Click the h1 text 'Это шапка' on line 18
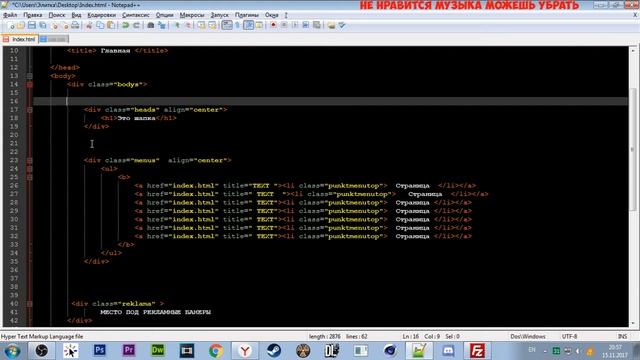Screen dimensions: 640x360 click(x=136, y=118)
